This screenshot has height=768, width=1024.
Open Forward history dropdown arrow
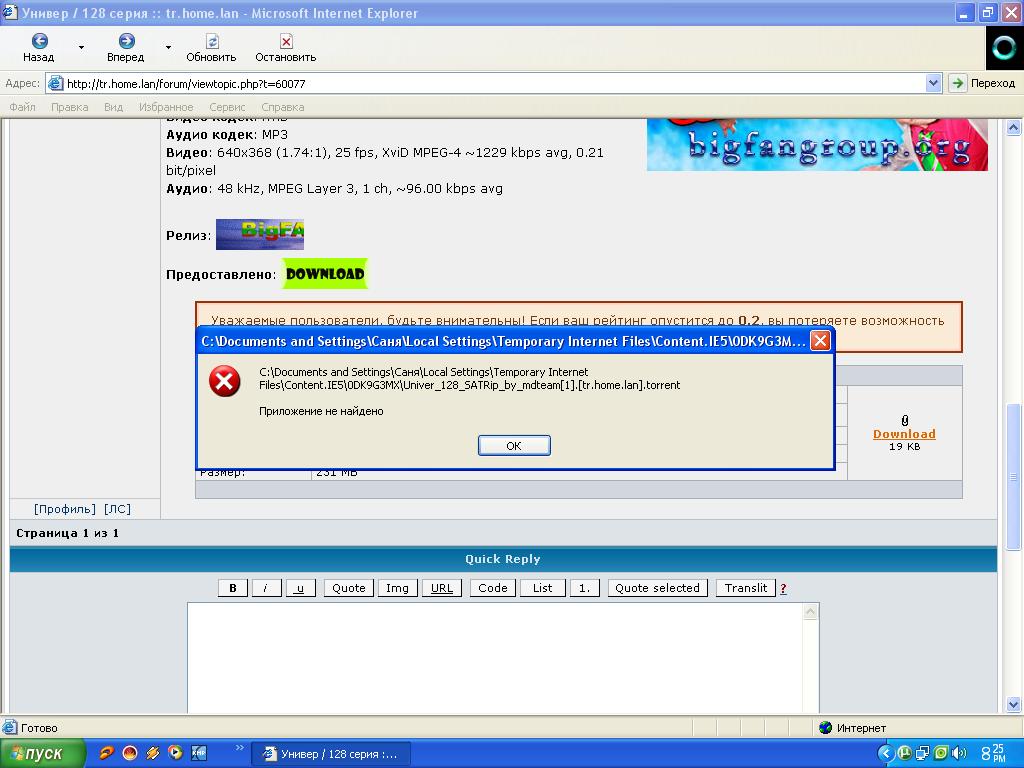pos(168,47)
